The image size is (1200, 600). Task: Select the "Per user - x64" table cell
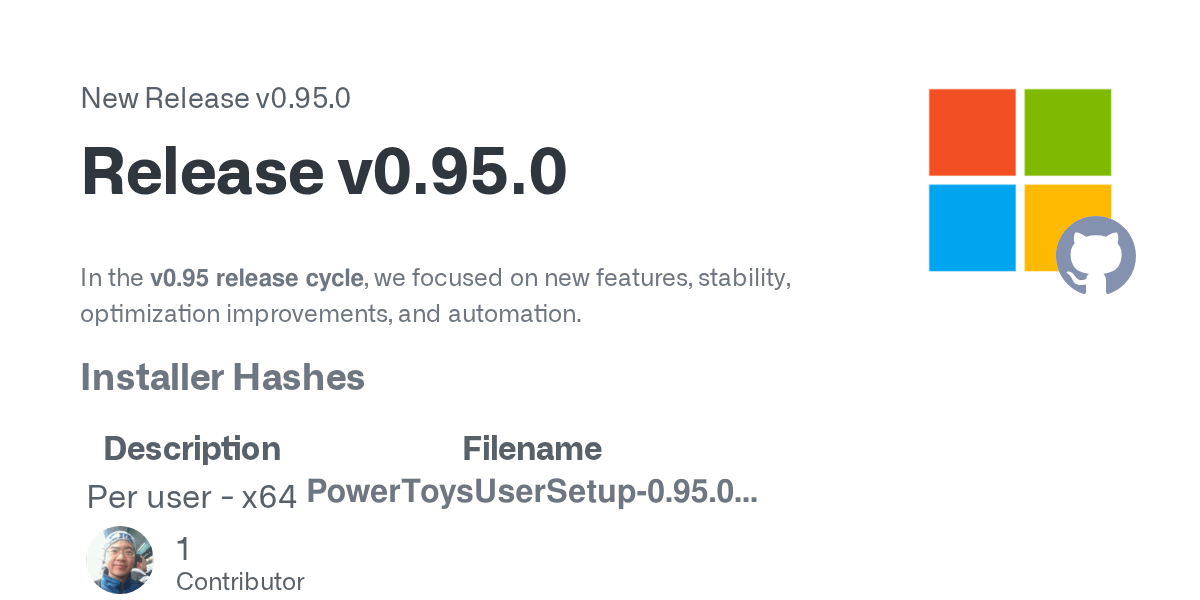coord(192,496)
